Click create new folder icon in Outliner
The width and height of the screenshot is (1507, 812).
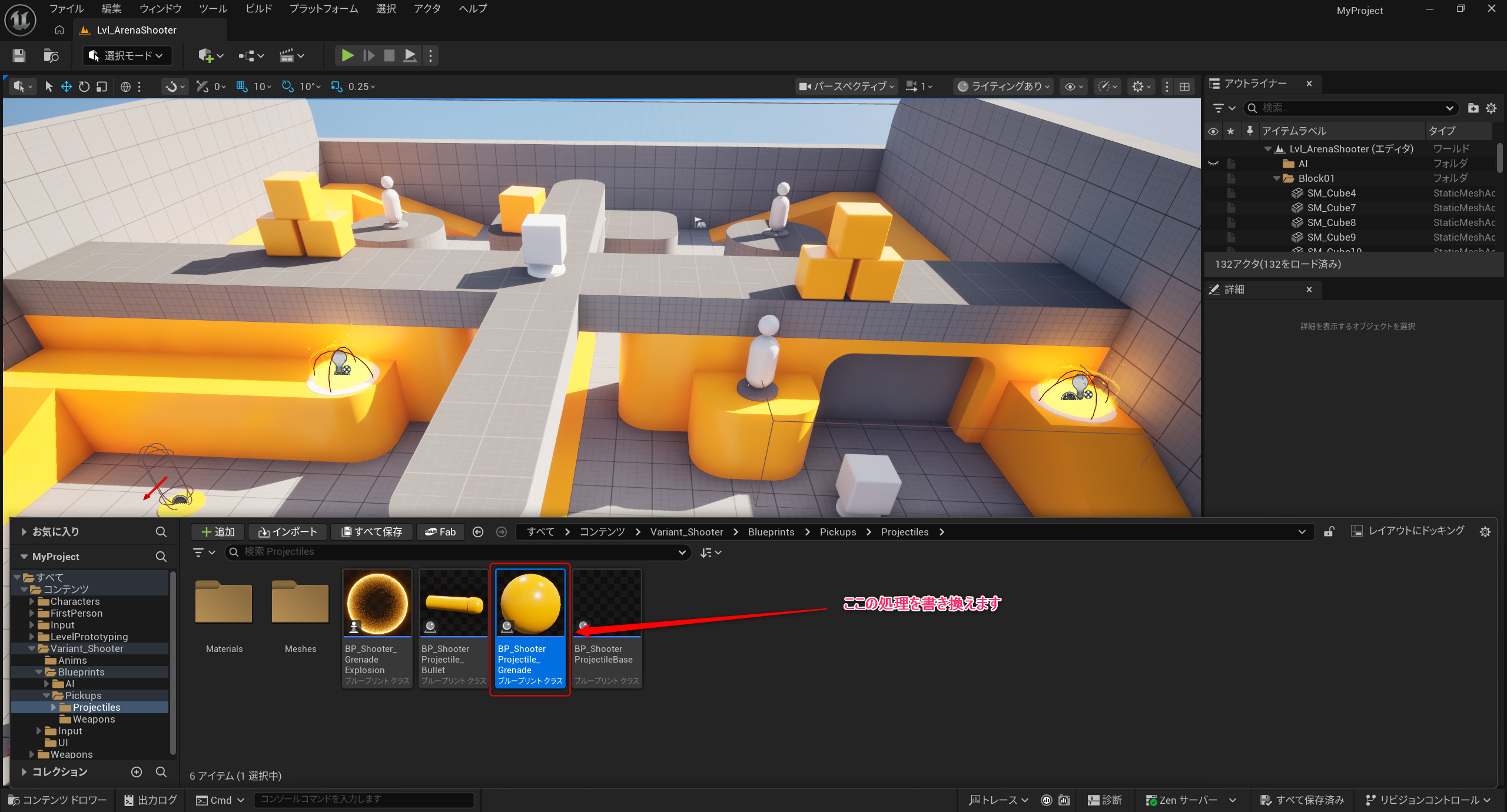click(x=1473, y=108)
